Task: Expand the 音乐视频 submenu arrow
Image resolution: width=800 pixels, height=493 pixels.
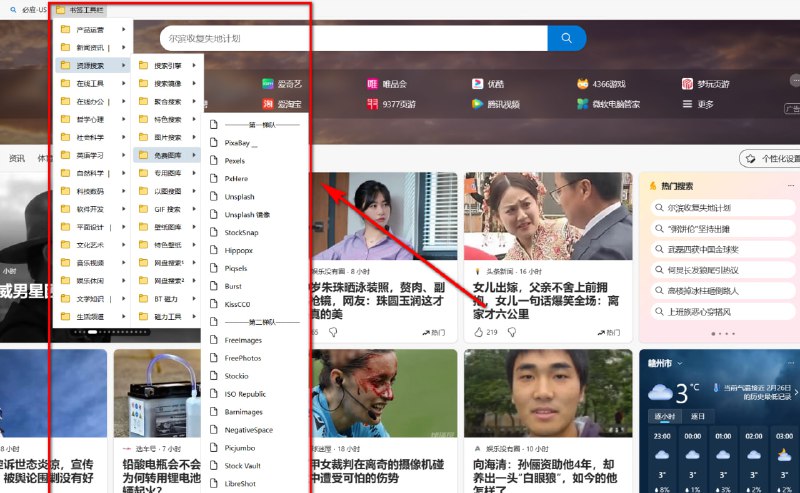Action: (123, 262)
